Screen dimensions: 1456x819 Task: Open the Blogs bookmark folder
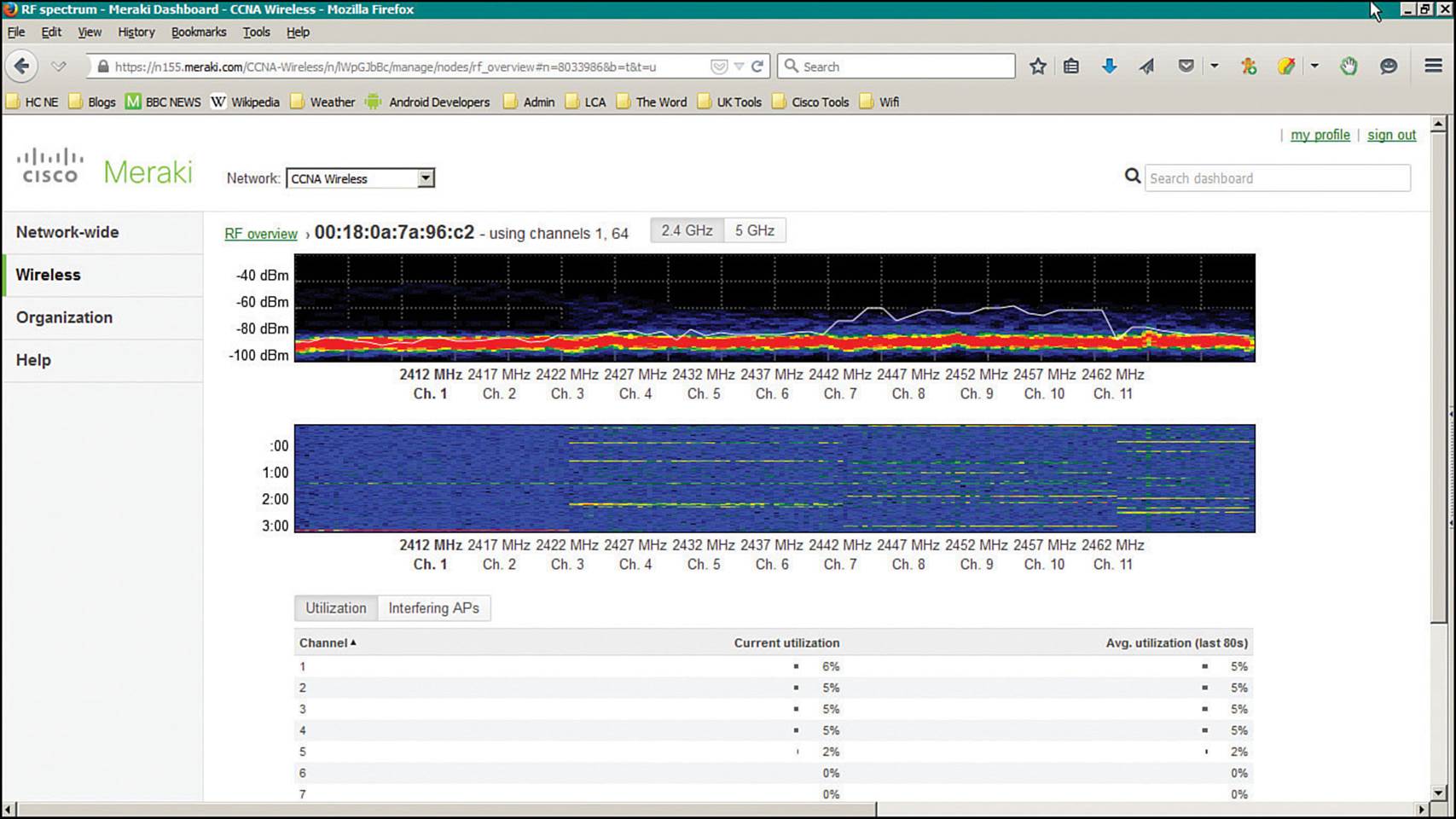(x=92, y=102)
